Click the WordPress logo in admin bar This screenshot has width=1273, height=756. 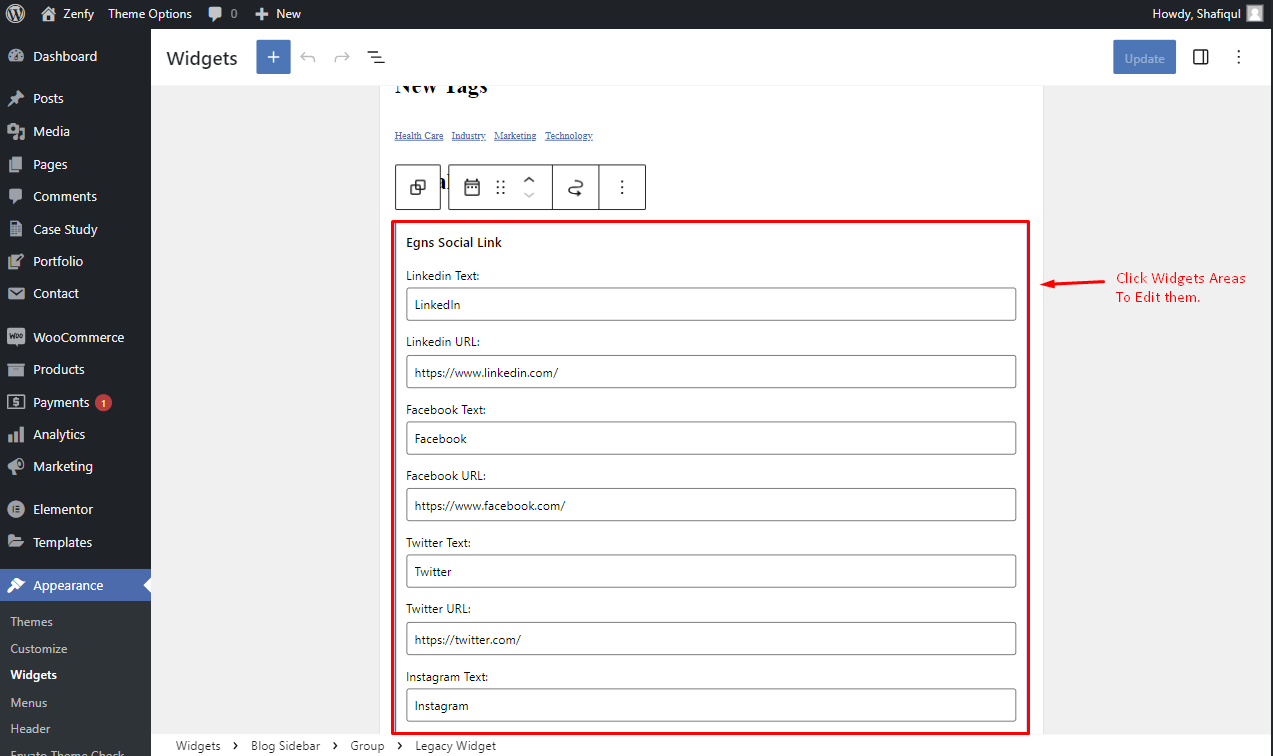coord(15,14)
